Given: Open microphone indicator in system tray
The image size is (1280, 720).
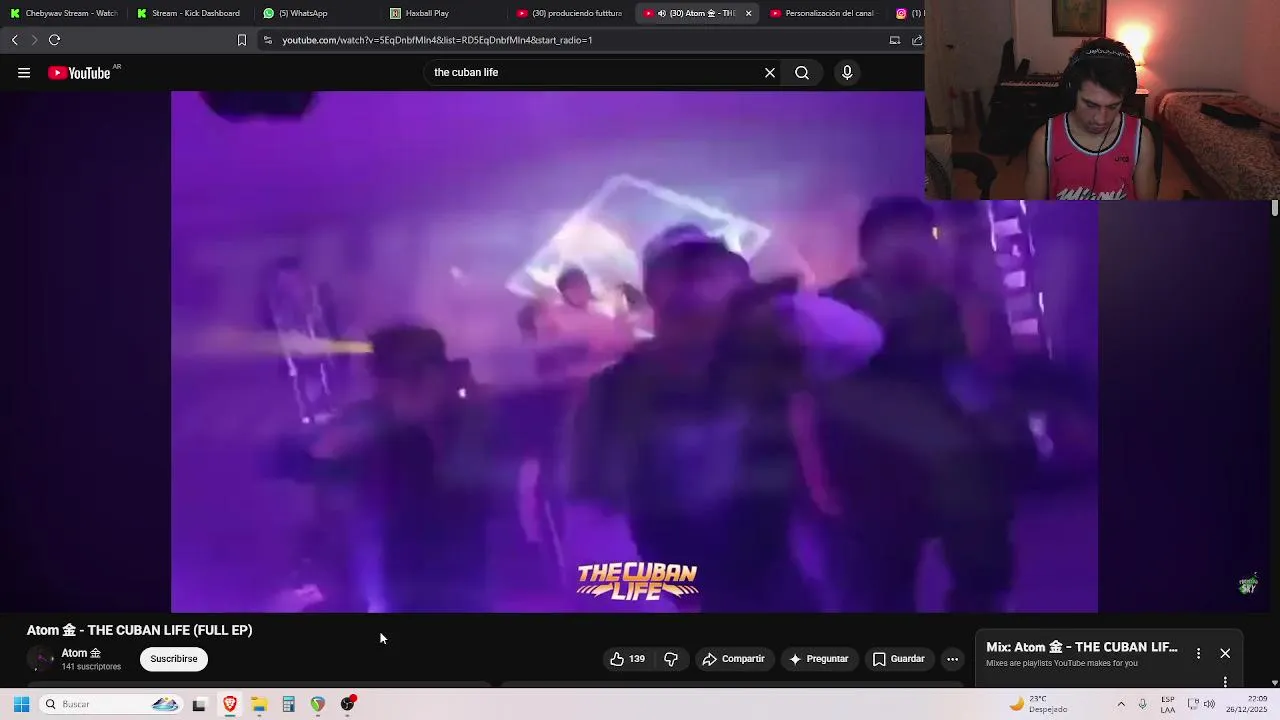Looking at the screenshot, I should pos(1143,704).
